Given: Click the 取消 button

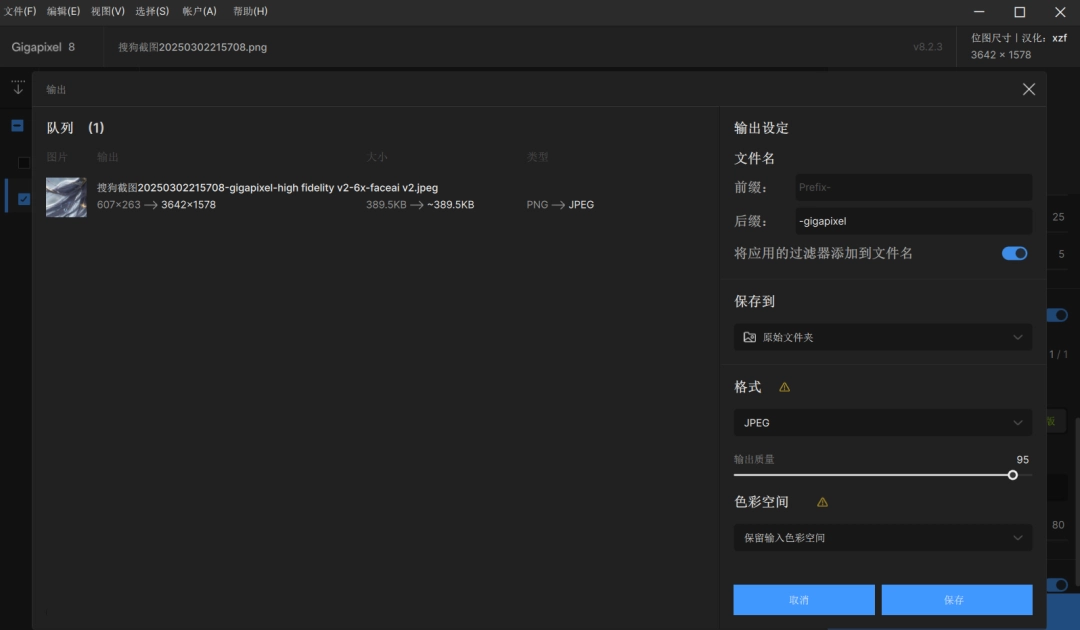Looking at the screenshot, I should coord(804,600).
